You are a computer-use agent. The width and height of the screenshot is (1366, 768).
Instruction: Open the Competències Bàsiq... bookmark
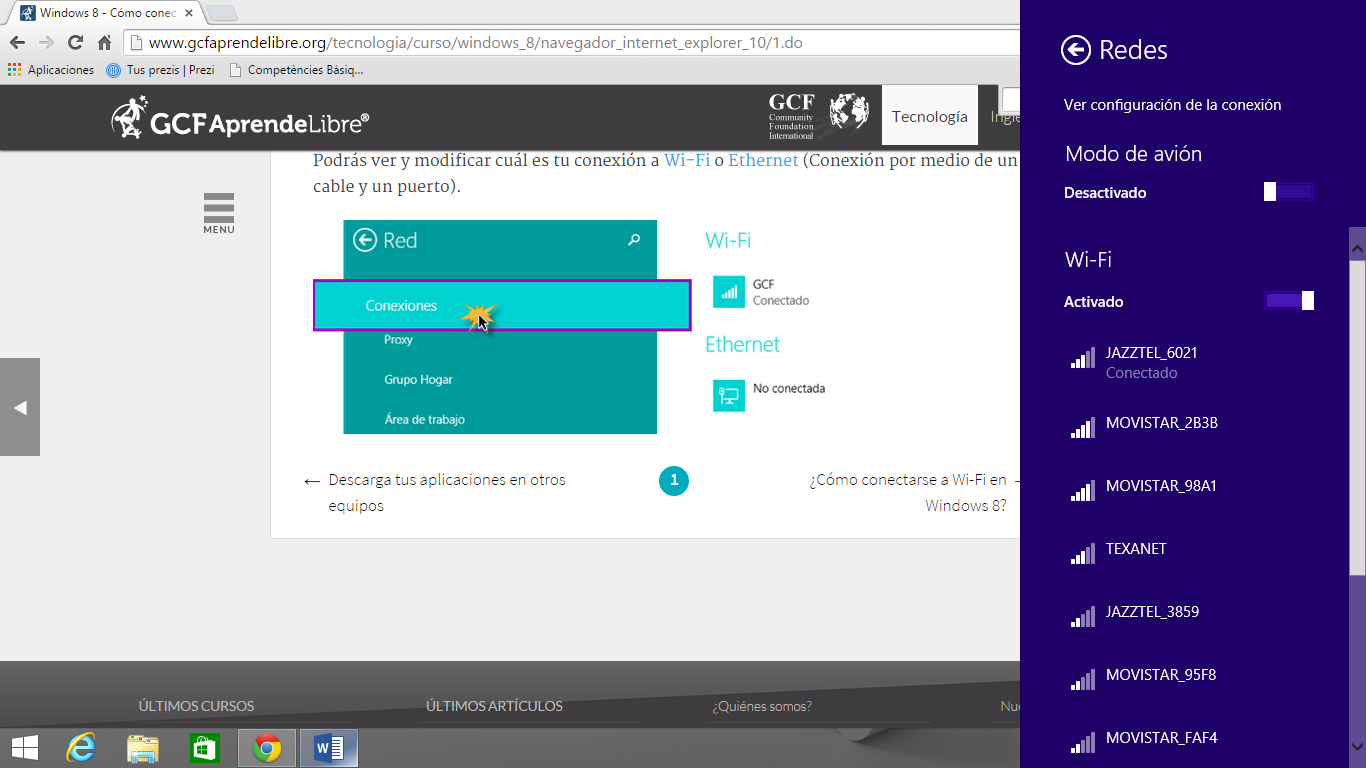296,70
